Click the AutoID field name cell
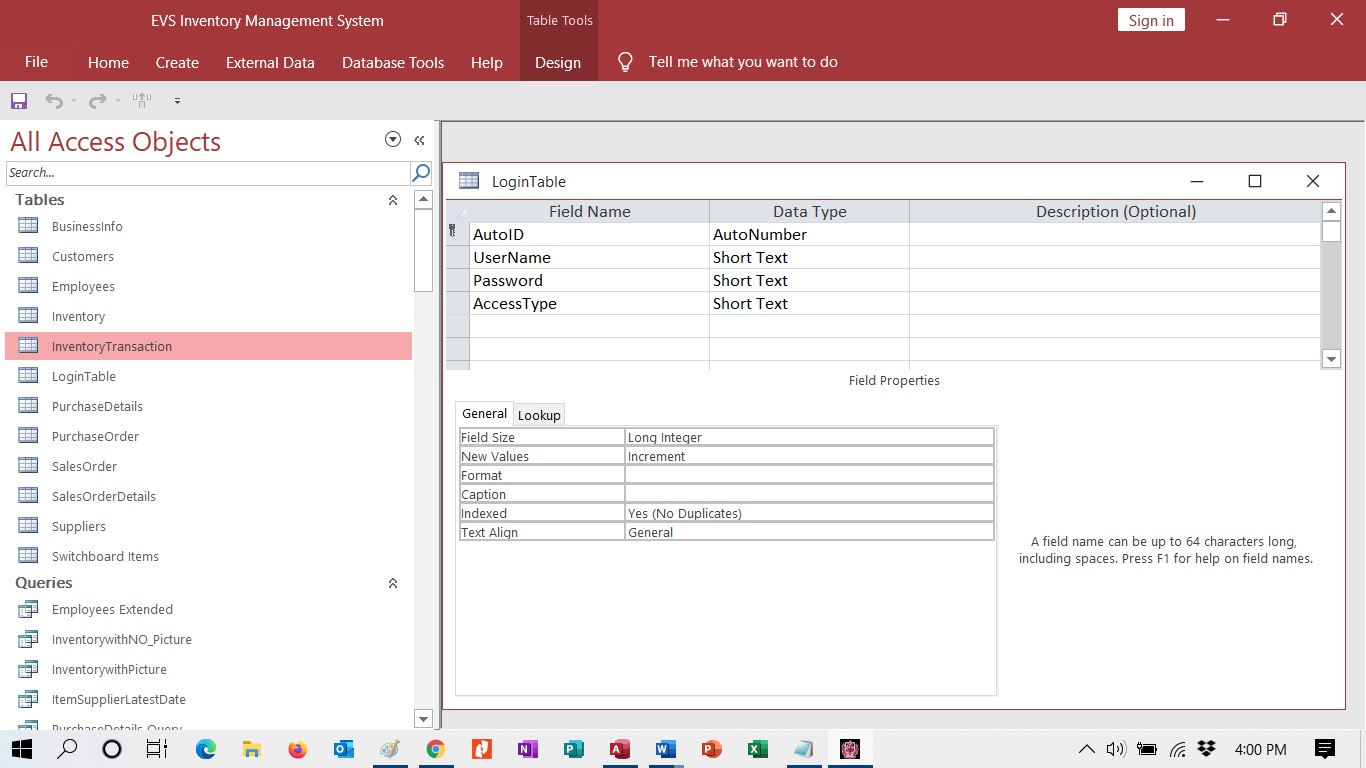This screenshot has width=1366, height=768. (589, 234)
